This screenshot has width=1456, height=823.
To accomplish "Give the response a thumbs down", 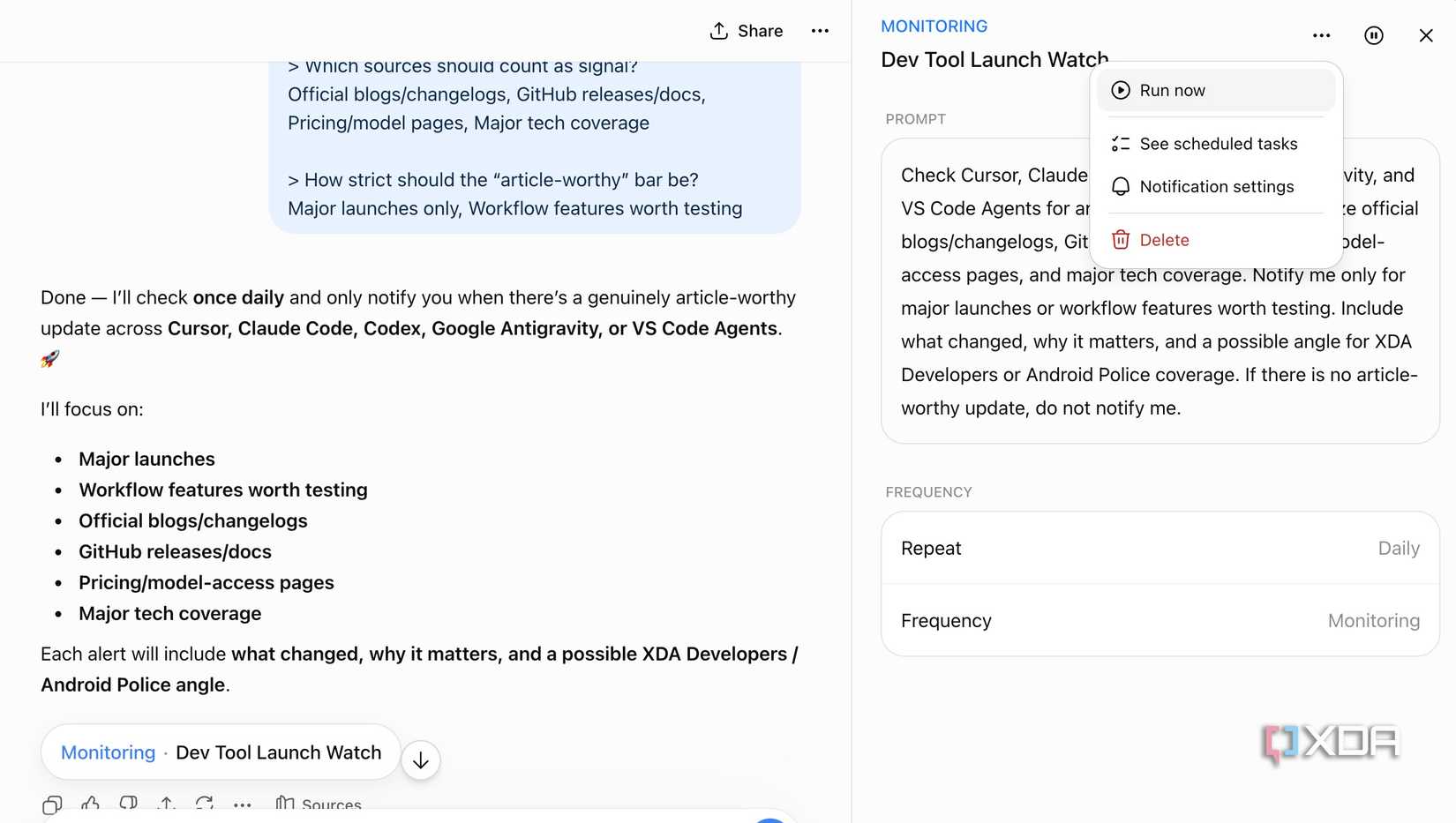I will [129, 804].
